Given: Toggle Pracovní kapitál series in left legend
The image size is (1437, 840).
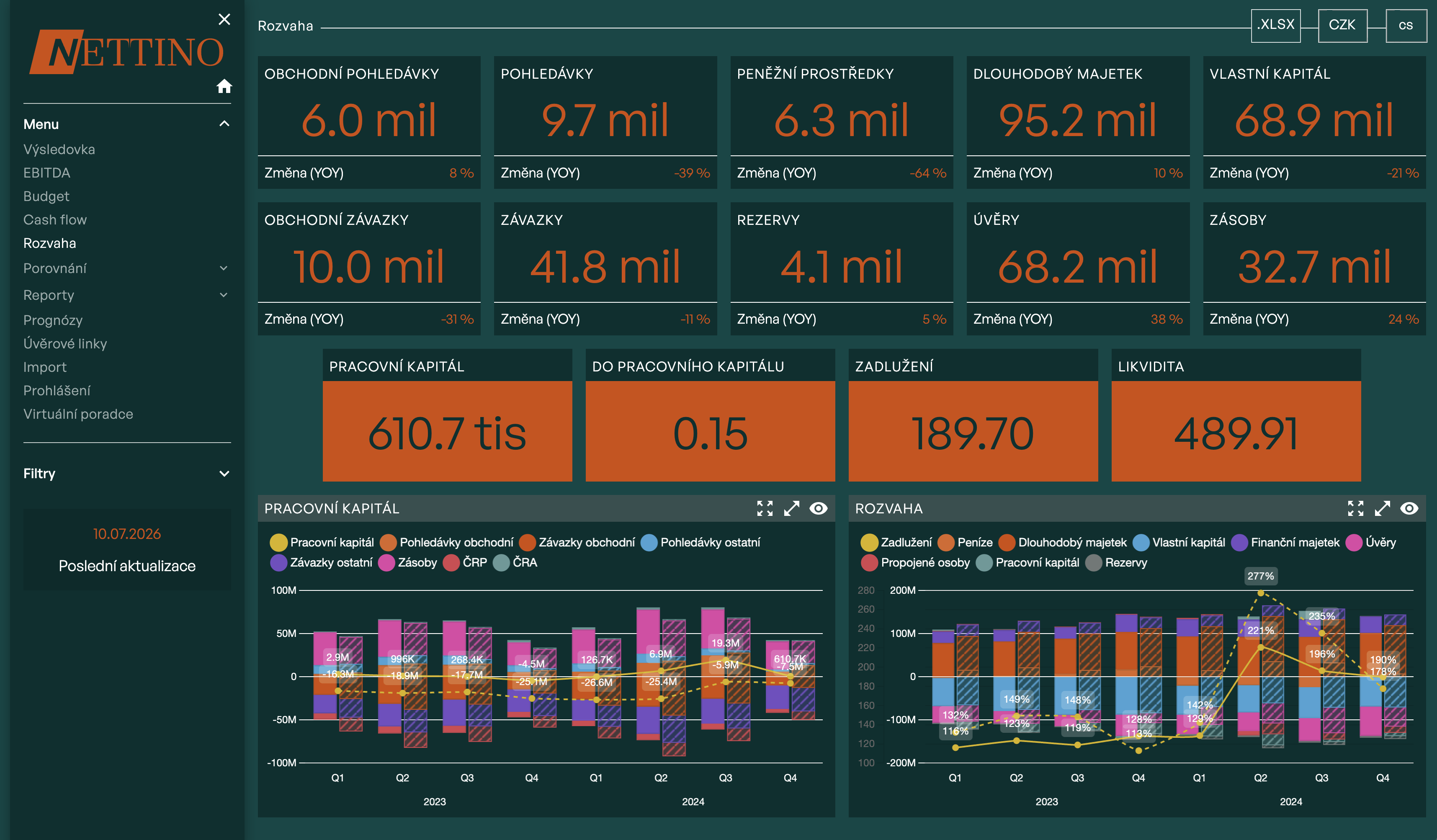Looking at the screenshot, I should pos(322,542).
